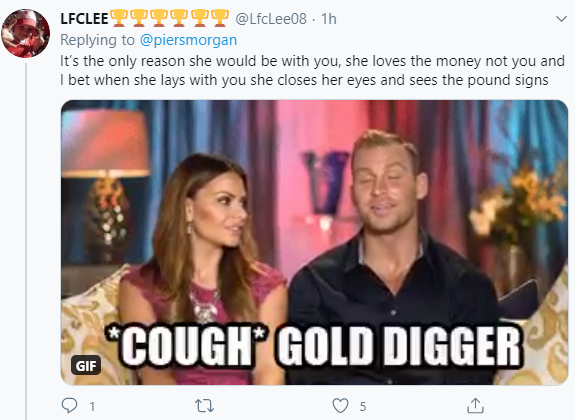Click the GIF badge on media
The height and width of the screenshot is (420, 575).
[86, 365]
